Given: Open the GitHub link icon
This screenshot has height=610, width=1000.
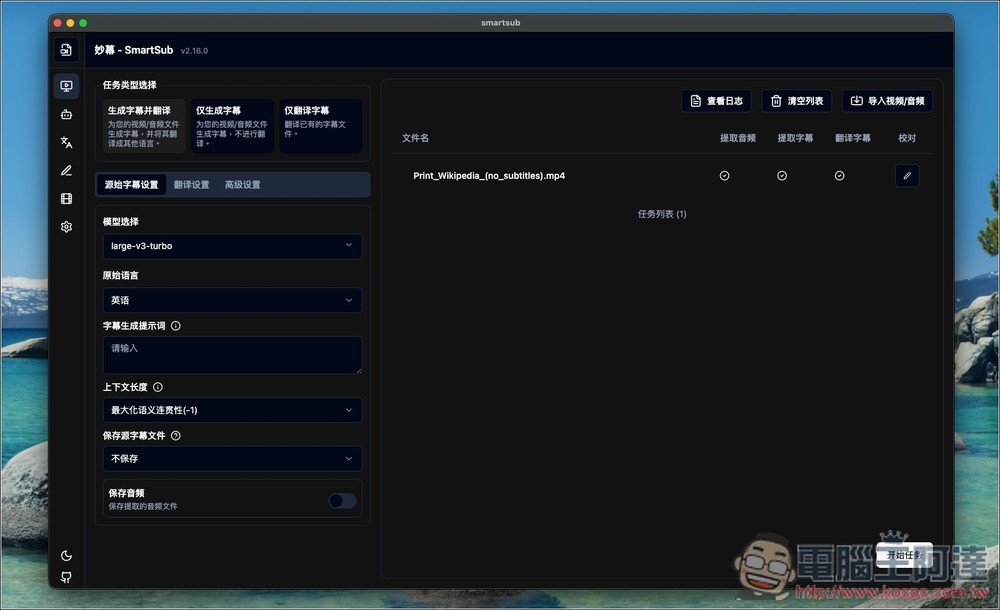Looking at the screenshot, I should click(x=66, y=577).
